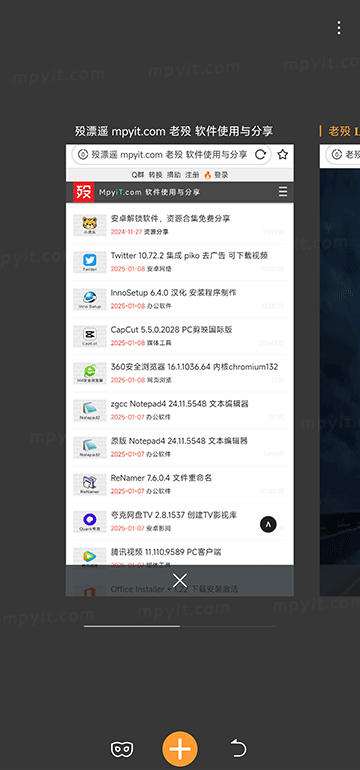
Task: Click MpyiT.com 软件使用与分享 header text
Action: [x=149, y=192]
